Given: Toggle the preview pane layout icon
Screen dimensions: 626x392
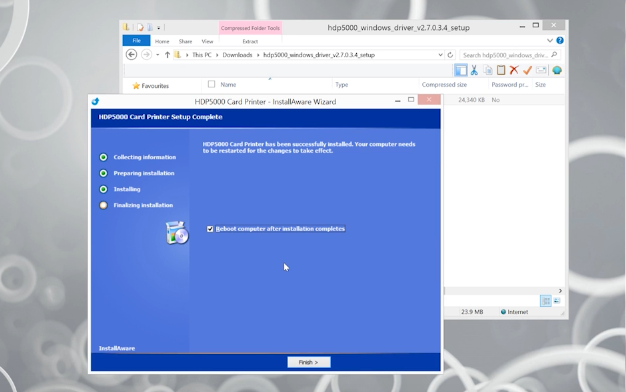Looking at the screenshot, I should pyautogui.click(x=461, y=70).
